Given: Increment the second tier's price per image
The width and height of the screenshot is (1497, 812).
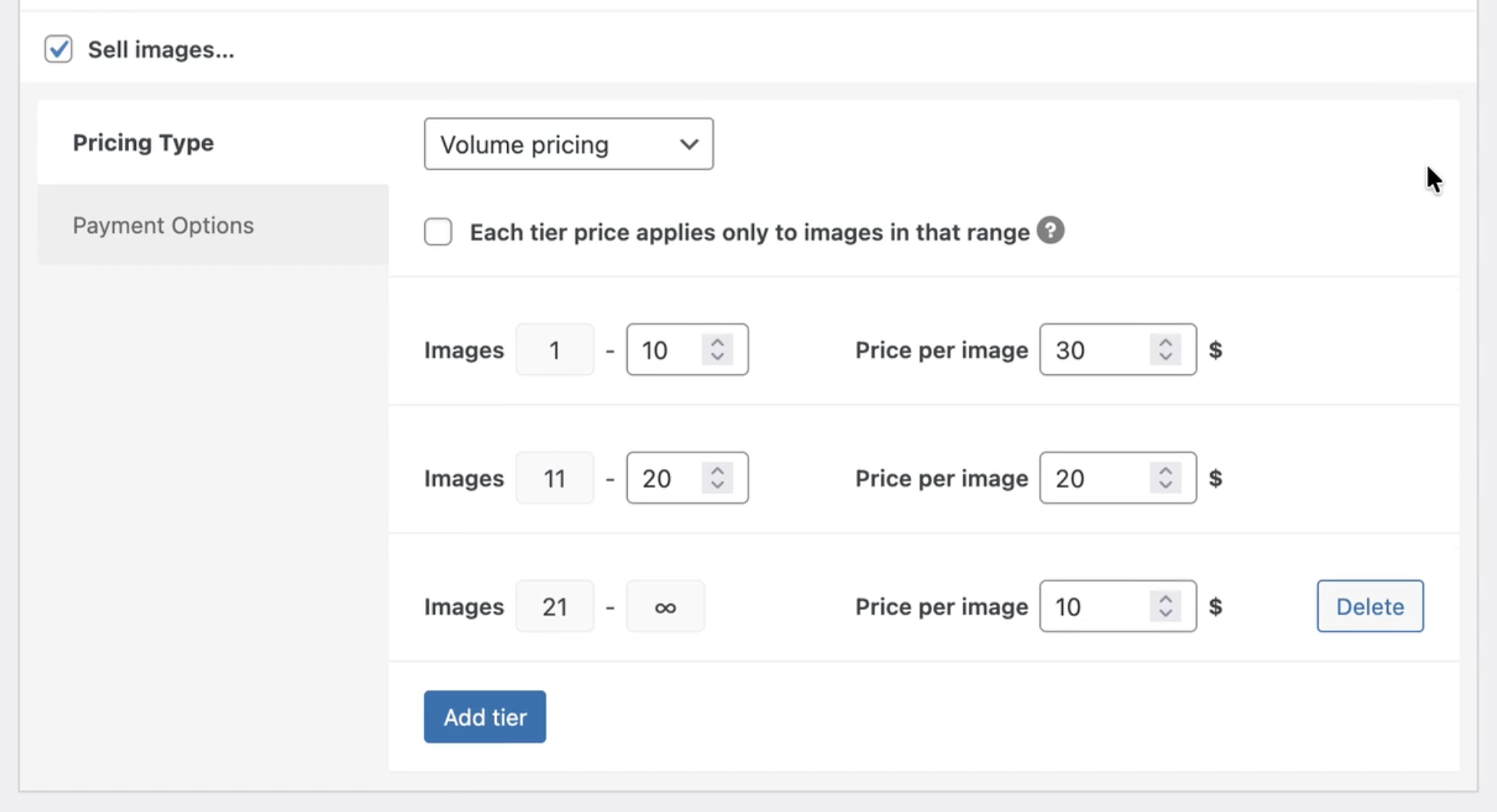Looking at the screenshot, I should click(1164, 470).
